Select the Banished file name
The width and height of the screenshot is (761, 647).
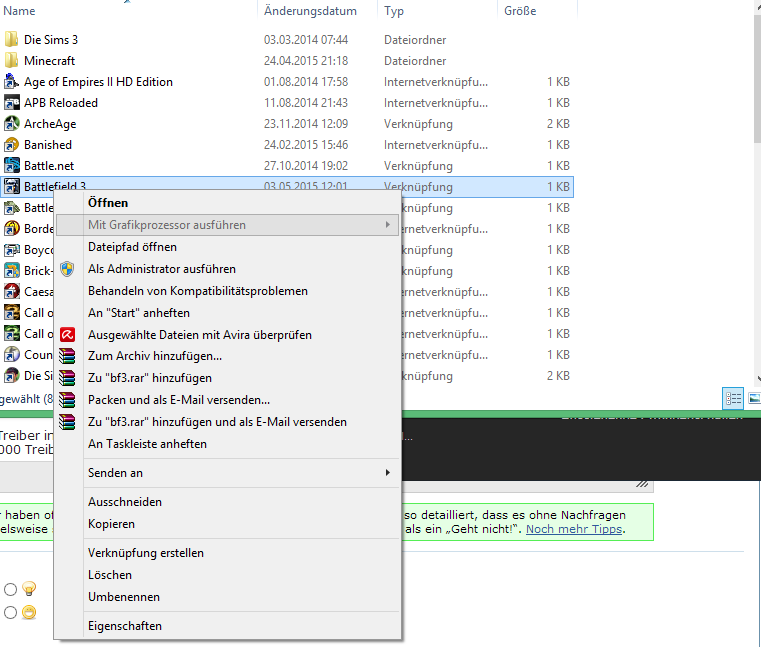coord(48,145)
